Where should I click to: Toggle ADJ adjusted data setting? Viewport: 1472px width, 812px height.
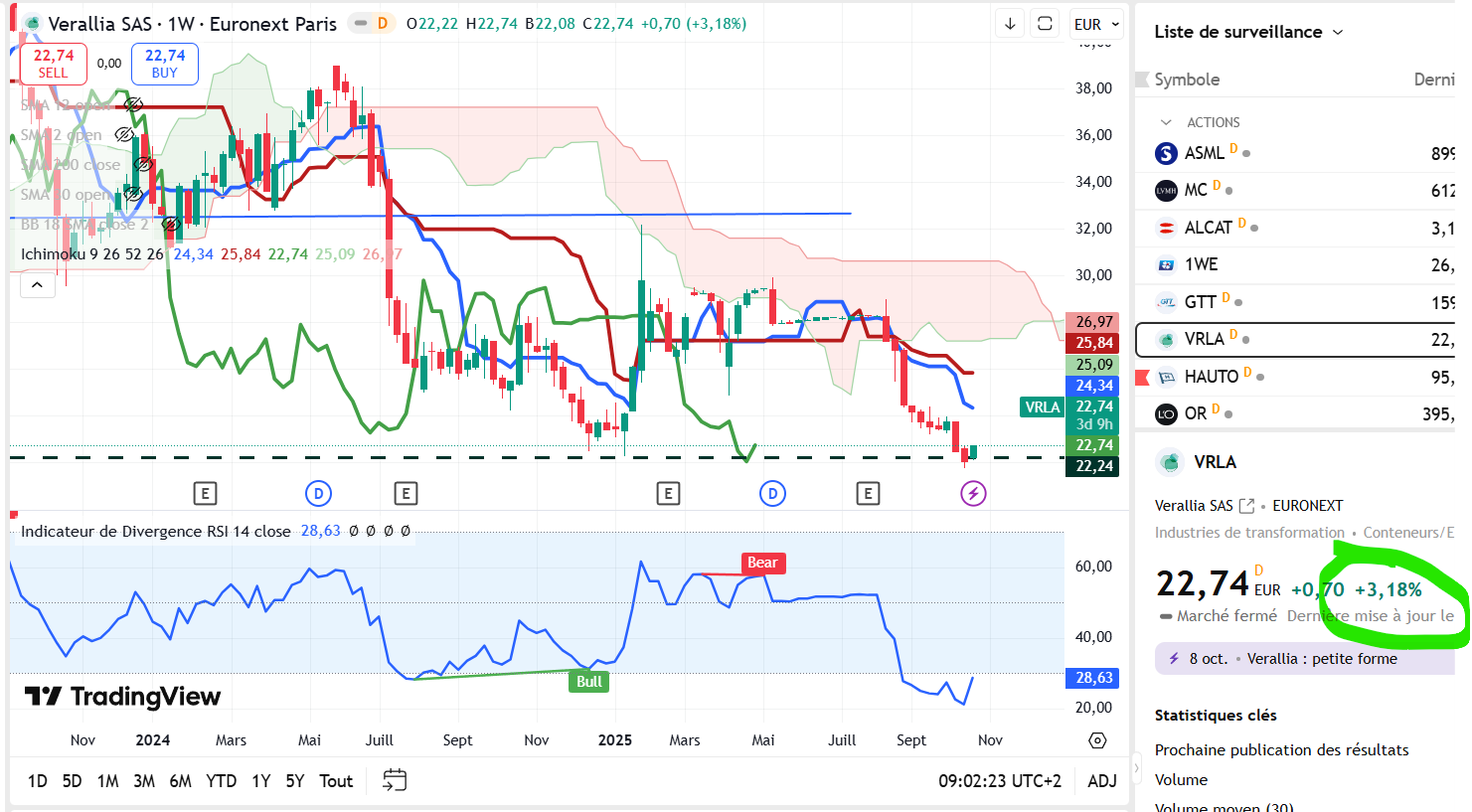1101,781
